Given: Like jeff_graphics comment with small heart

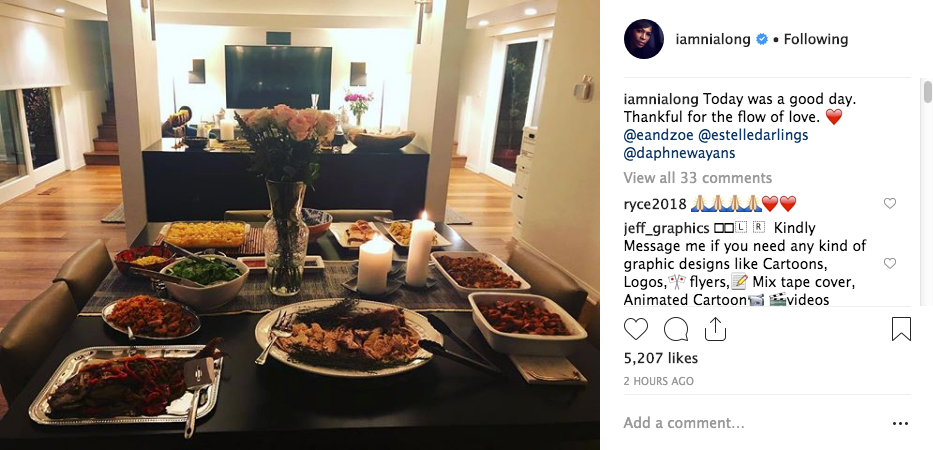Looking at the screenshot, I should coord(890,263).
